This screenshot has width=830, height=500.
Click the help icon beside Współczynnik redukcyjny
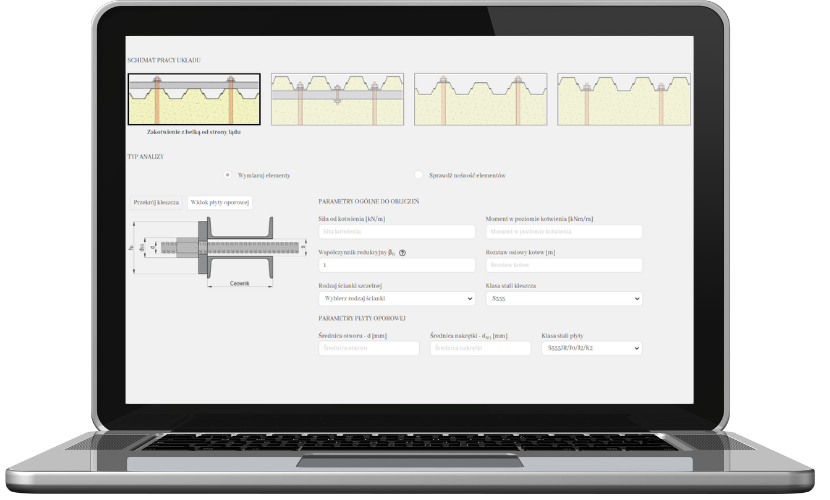click(x=402, y=253)
